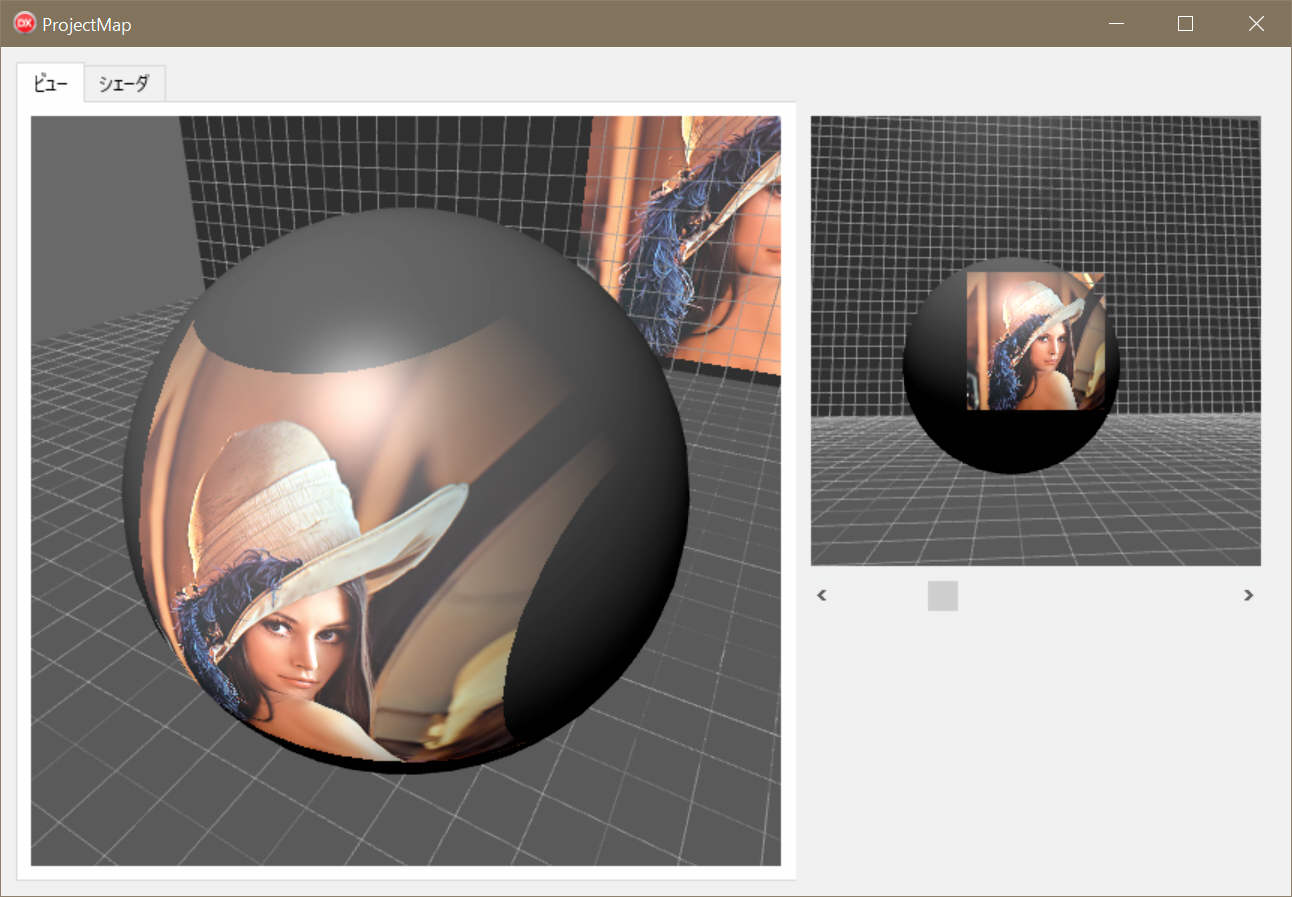Click the ProjectMap app icon in title bar
The height and width of the screenshot is (897, 1292).
click(x=24, y=24)
